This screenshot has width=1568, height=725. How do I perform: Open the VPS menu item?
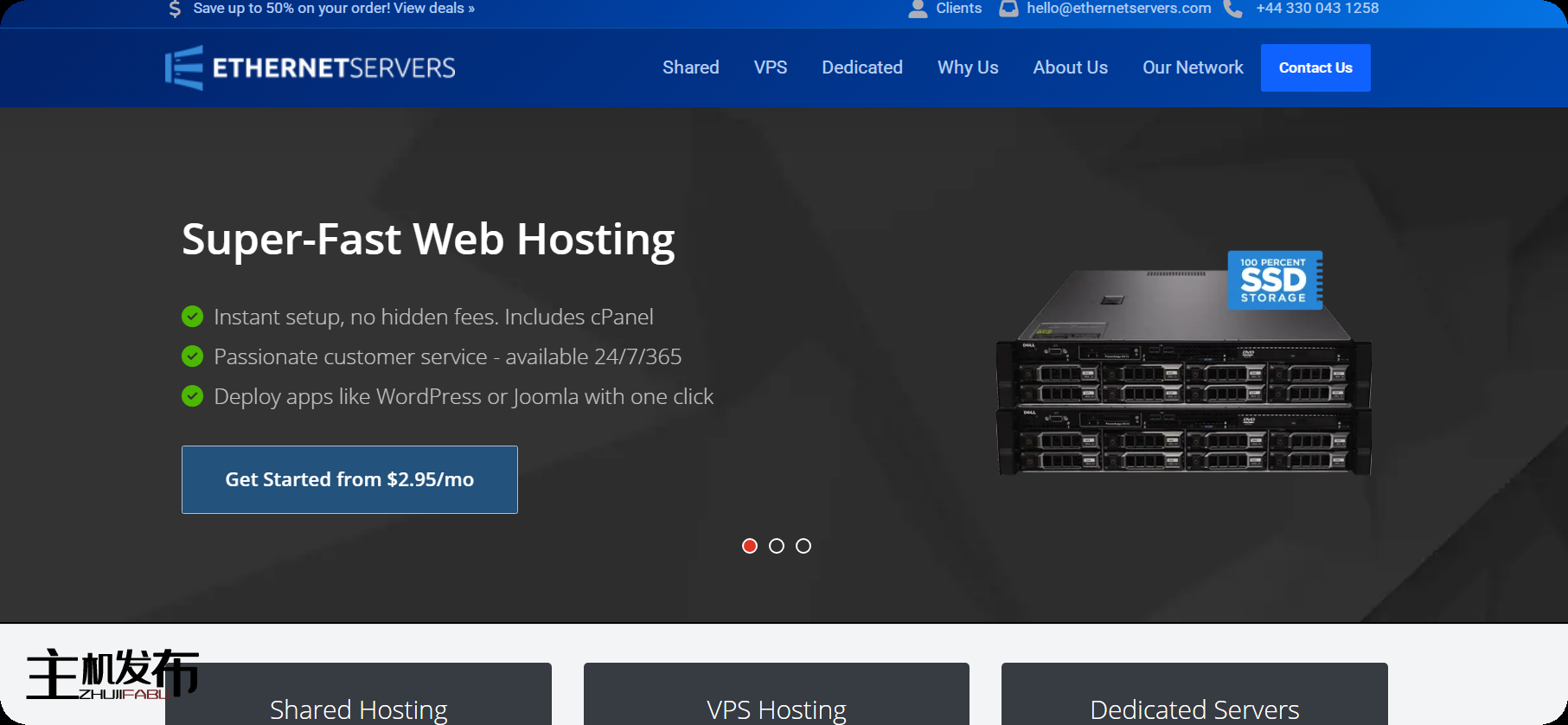[x=771, y=67]
